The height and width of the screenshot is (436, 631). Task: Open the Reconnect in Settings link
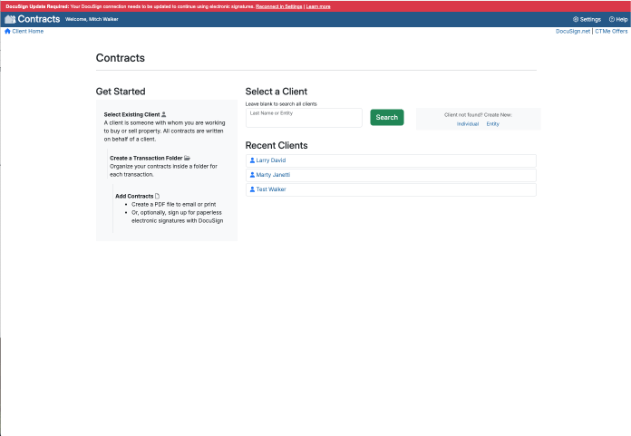point(279,6)
